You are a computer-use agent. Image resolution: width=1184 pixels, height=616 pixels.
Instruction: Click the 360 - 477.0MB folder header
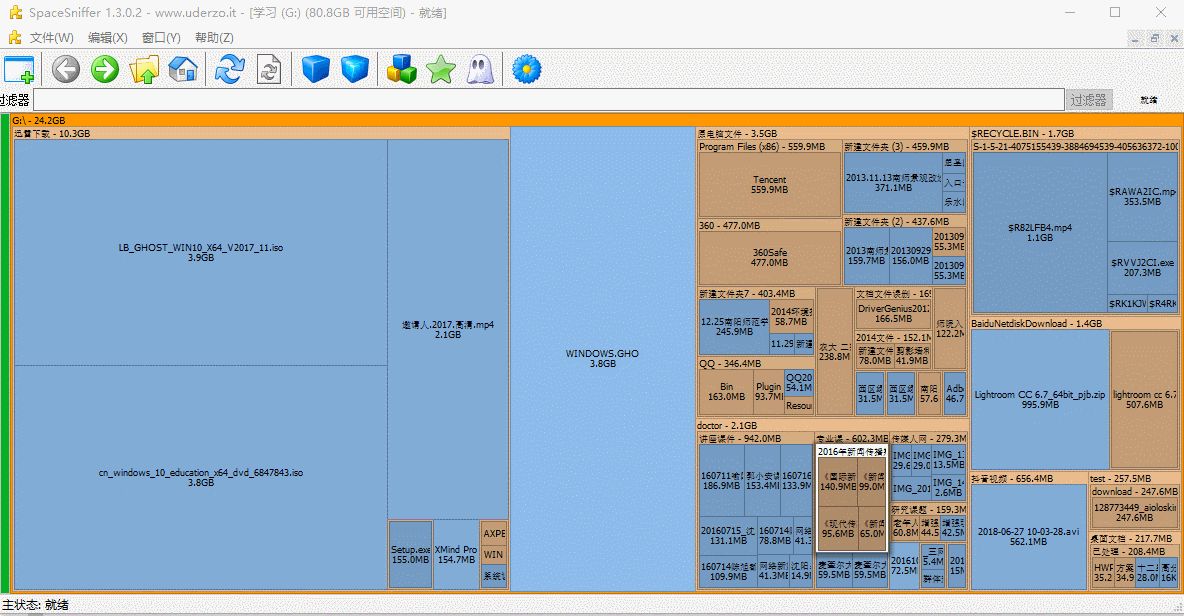pos(769,226)
